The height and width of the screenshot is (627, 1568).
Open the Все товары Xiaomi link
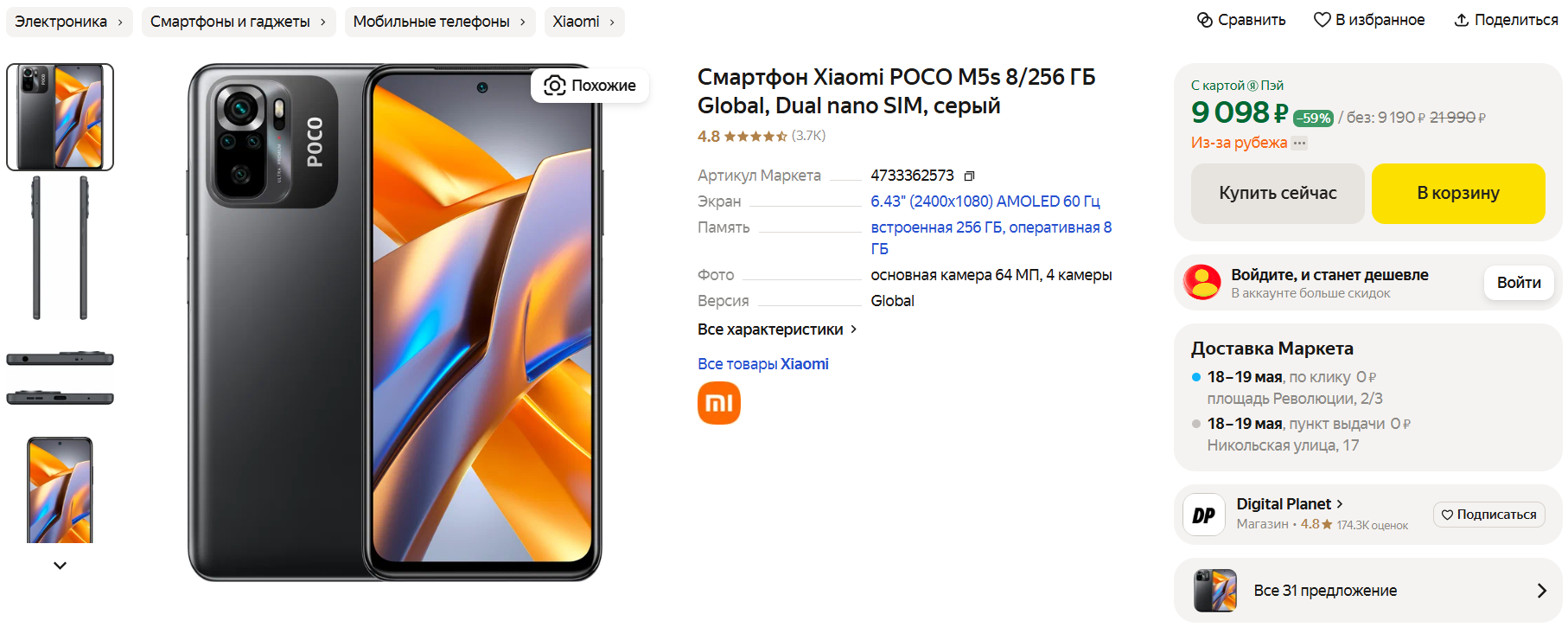coord(763,364)
